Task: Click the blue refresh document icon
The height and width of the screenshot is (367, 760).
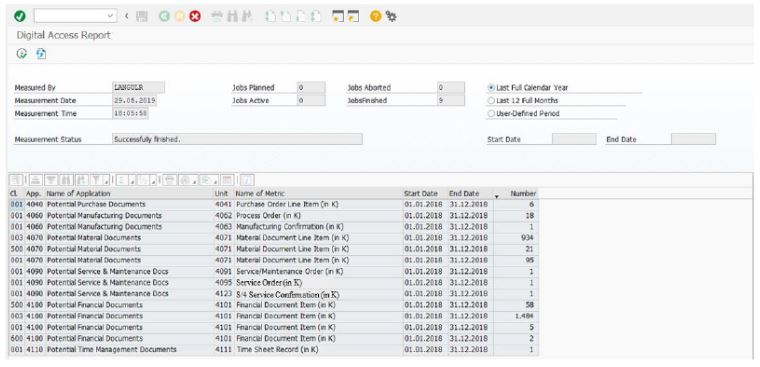Action: (41, 53)
